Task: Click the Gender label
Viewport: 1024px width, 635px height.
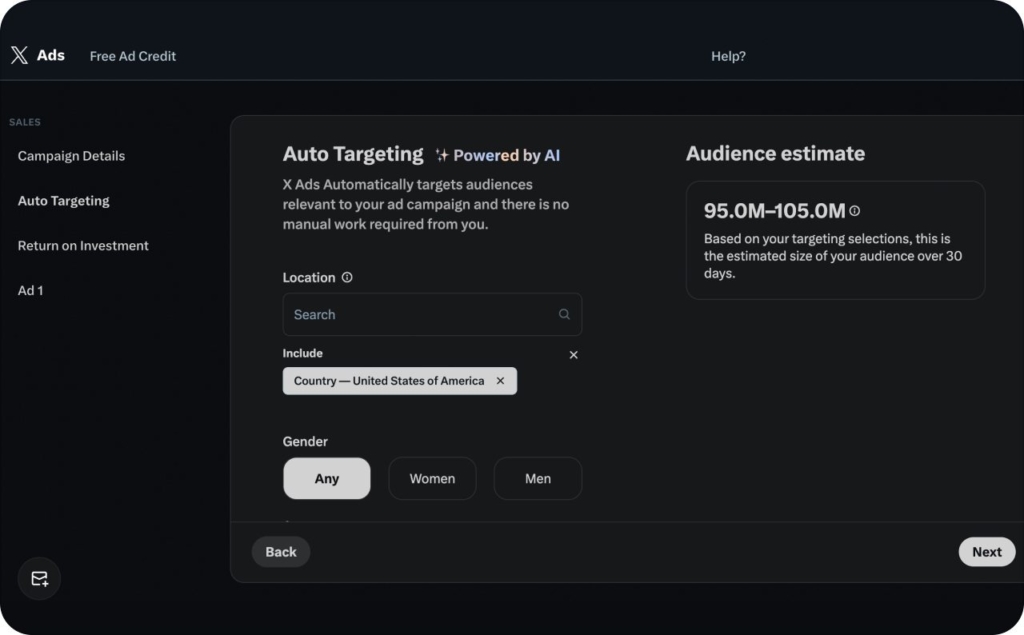Action: coord(305,442)
